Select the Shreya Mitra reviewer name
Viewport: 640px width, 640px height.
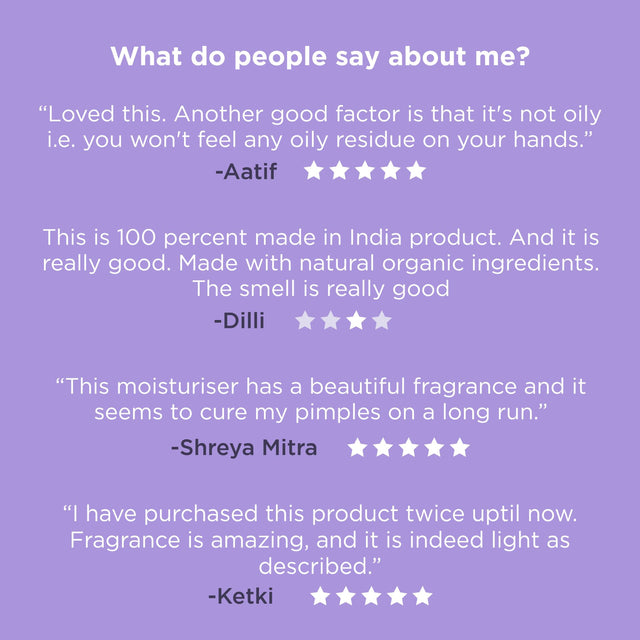coord(244,448)
